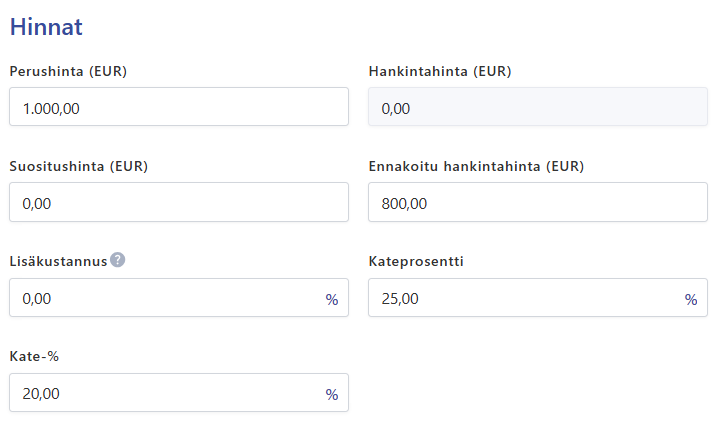Open the Lisäkustannus help question-mark icon
713x425 pixels.
coord(118,260)
